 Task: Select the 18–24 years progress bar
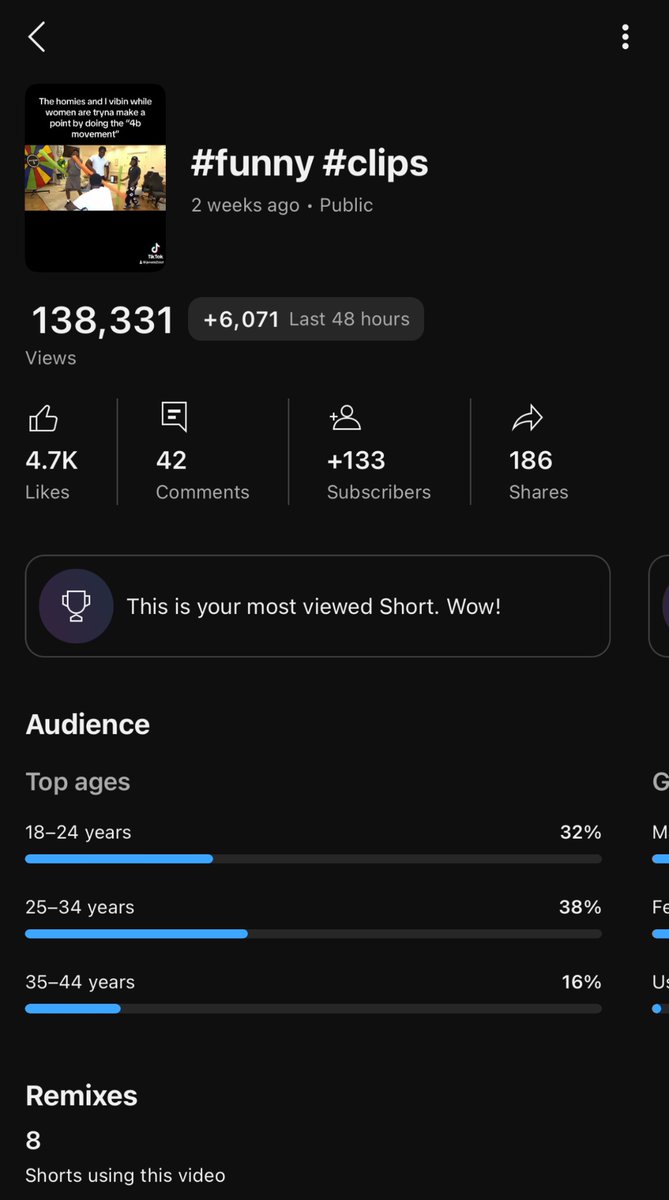[x=313, y=858]
